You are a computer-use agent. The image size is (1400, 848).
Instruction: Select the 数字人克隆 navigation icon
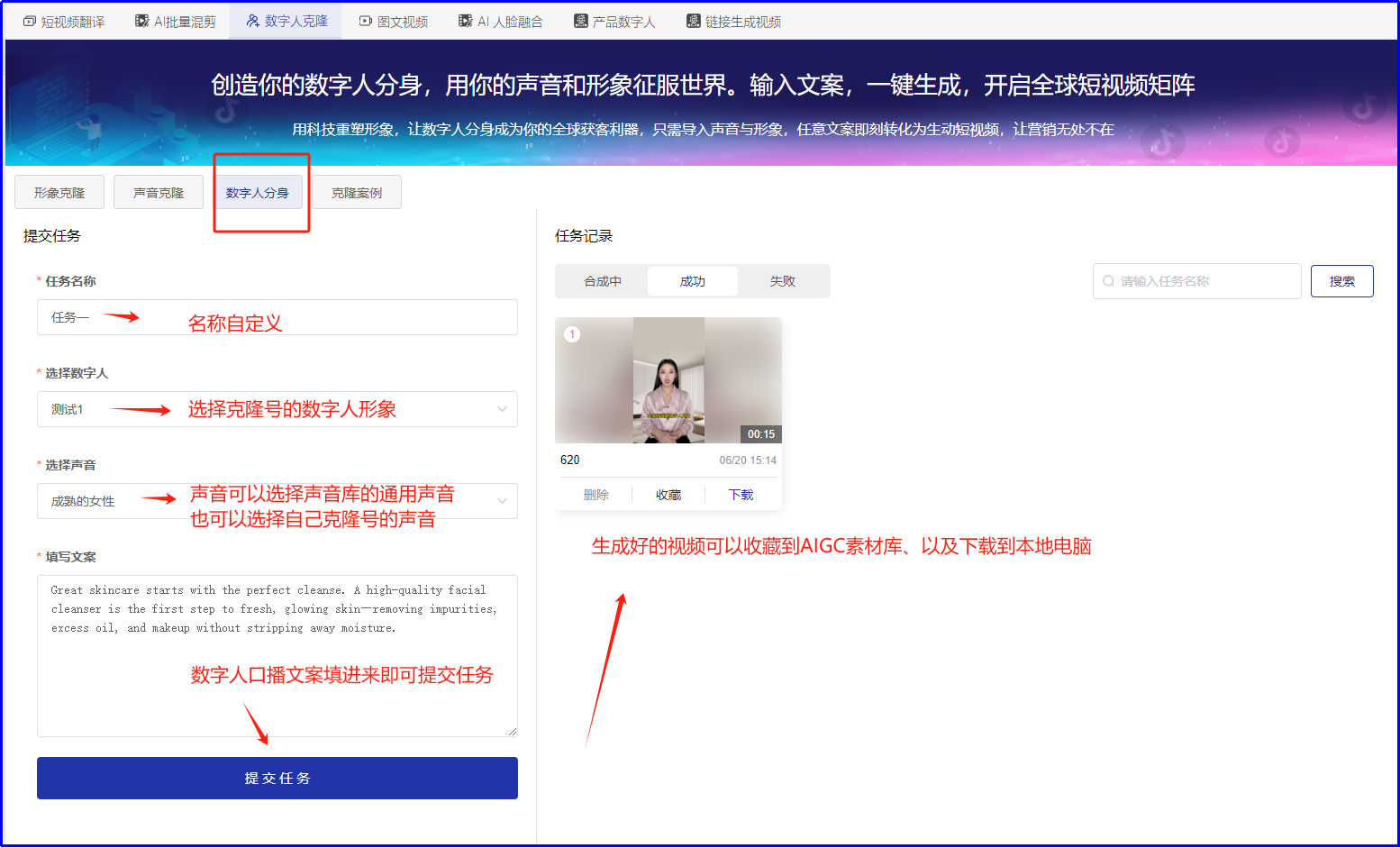(251, 20)
